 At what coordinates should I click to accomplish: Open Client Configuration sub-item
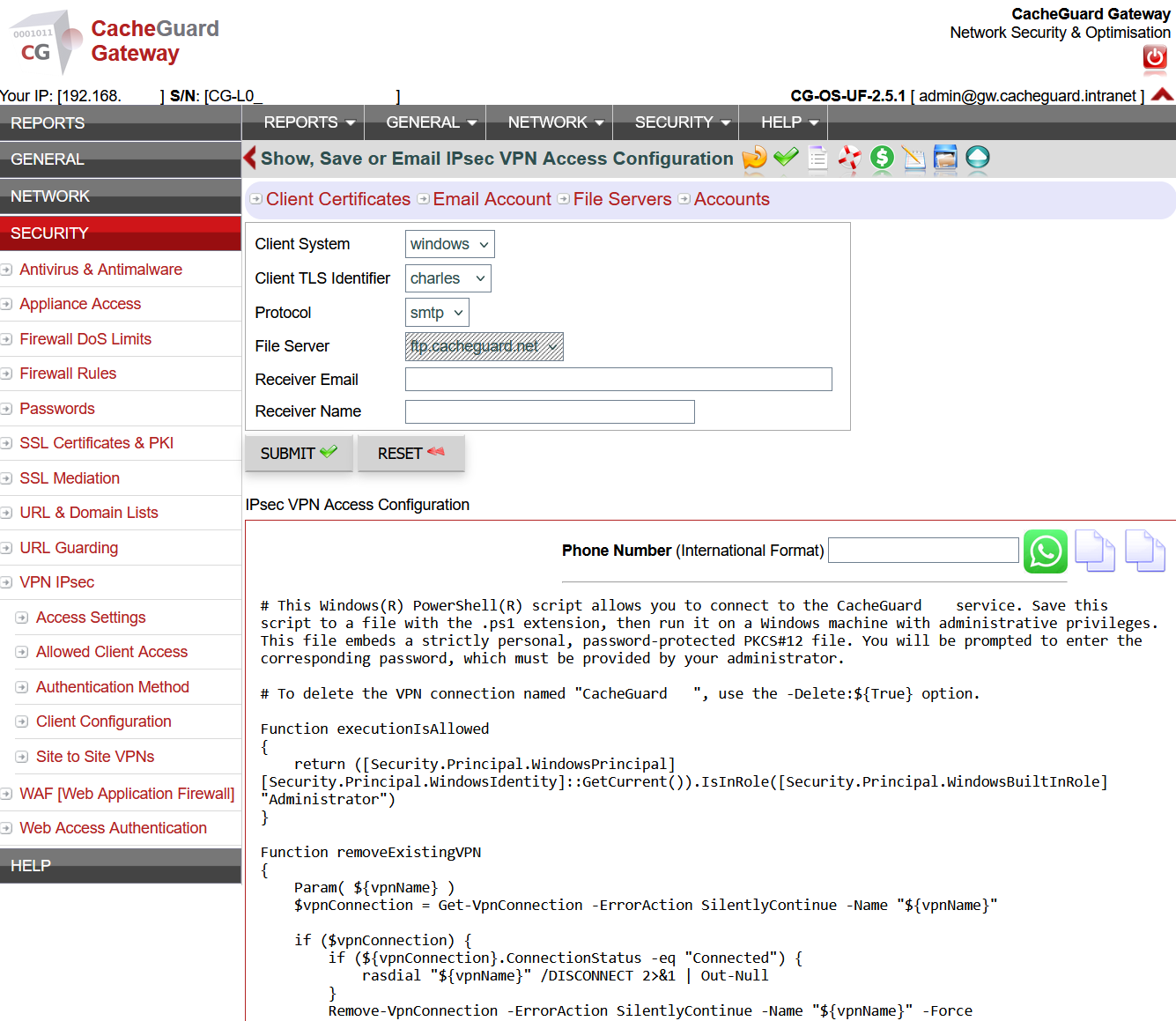pyautogui.click(x=104, y=721)
